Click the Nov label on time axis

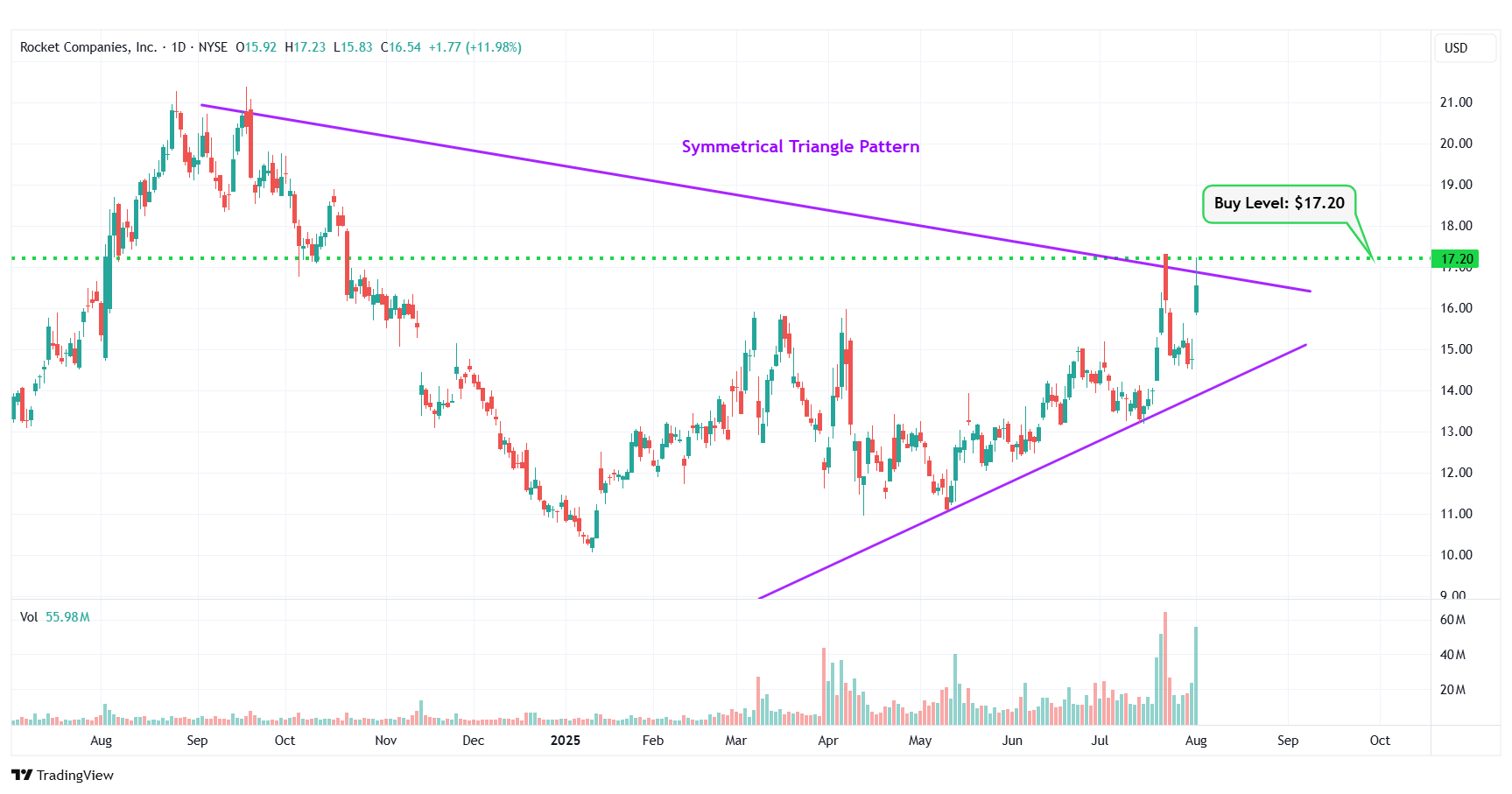(x=386, y=741)
